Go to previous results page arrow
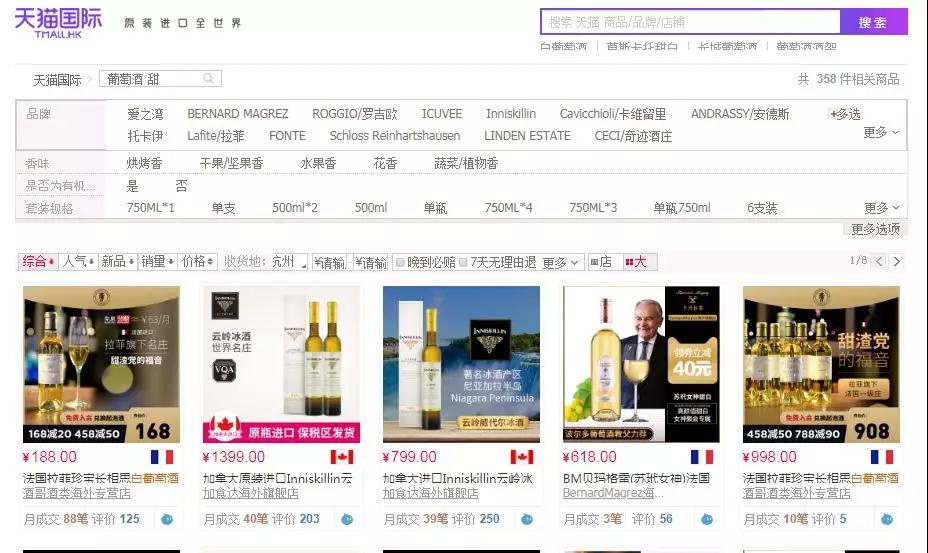Image resolution: width=928 pixels, height=553 pixels. [879, 261]
